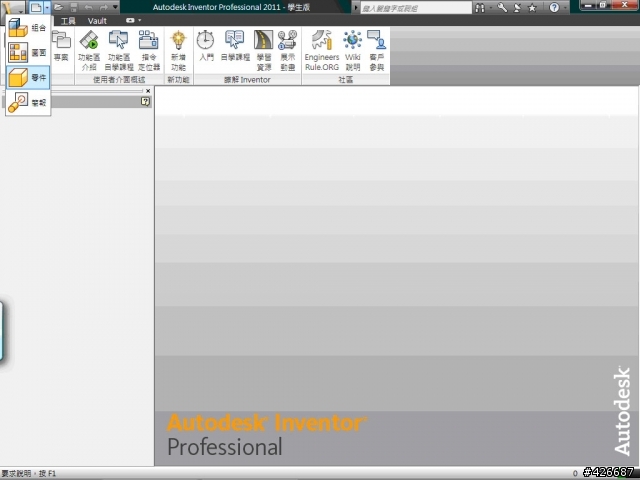640x480 pixels.
Task: Expand the Help menu dropdown arrow
Action: click(565, 8)
